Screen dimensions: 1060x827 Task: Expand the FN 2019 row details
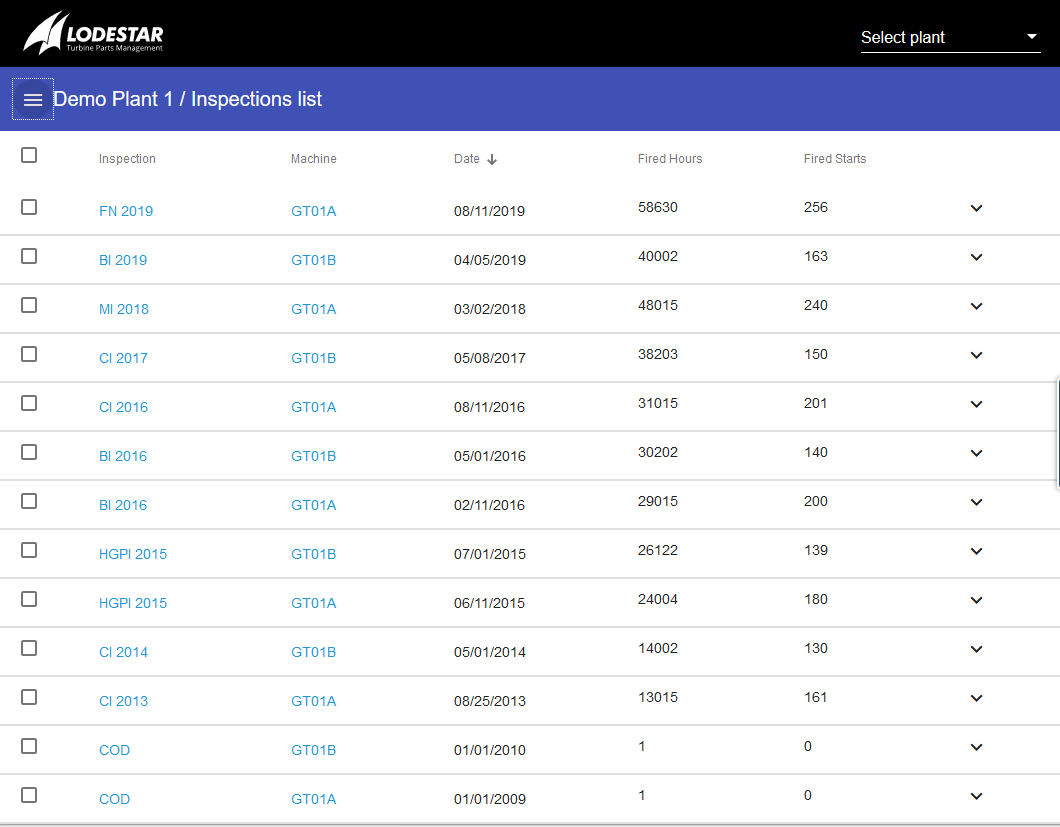(x=976, y=208)
